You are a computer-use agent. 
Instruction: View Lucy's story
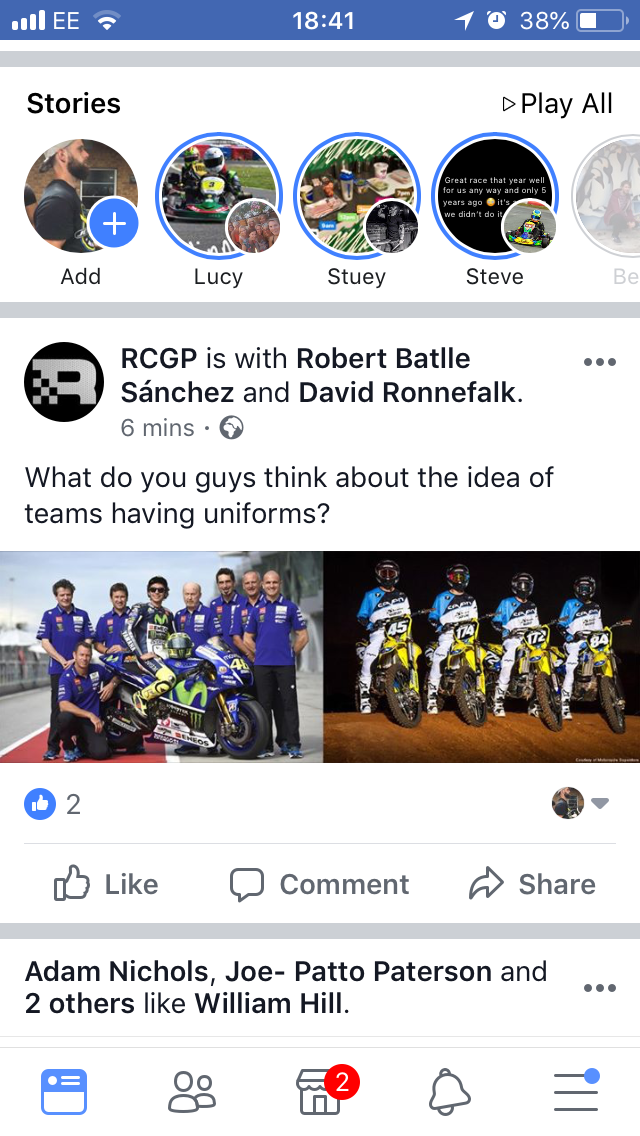[218, 196]
